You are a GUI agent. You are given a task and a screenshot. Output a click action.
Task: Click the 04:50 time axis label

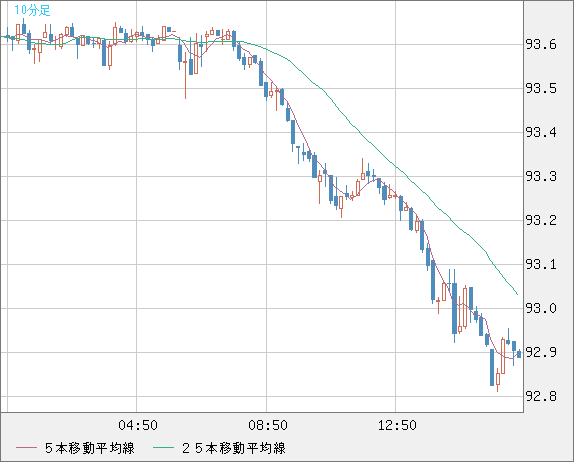[x=138, y=425]
